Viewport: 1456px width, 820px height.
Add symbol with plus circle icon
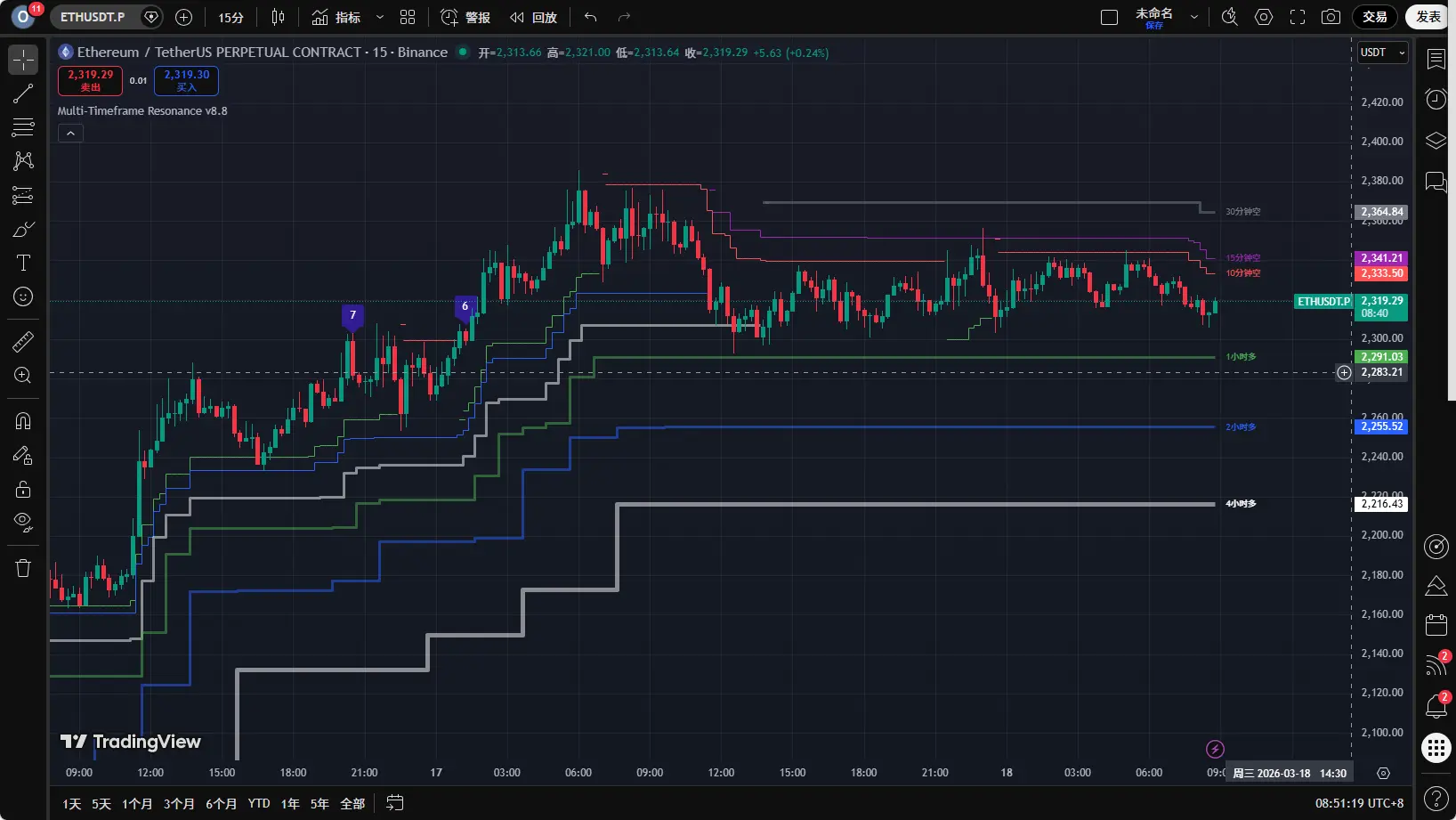184,17
